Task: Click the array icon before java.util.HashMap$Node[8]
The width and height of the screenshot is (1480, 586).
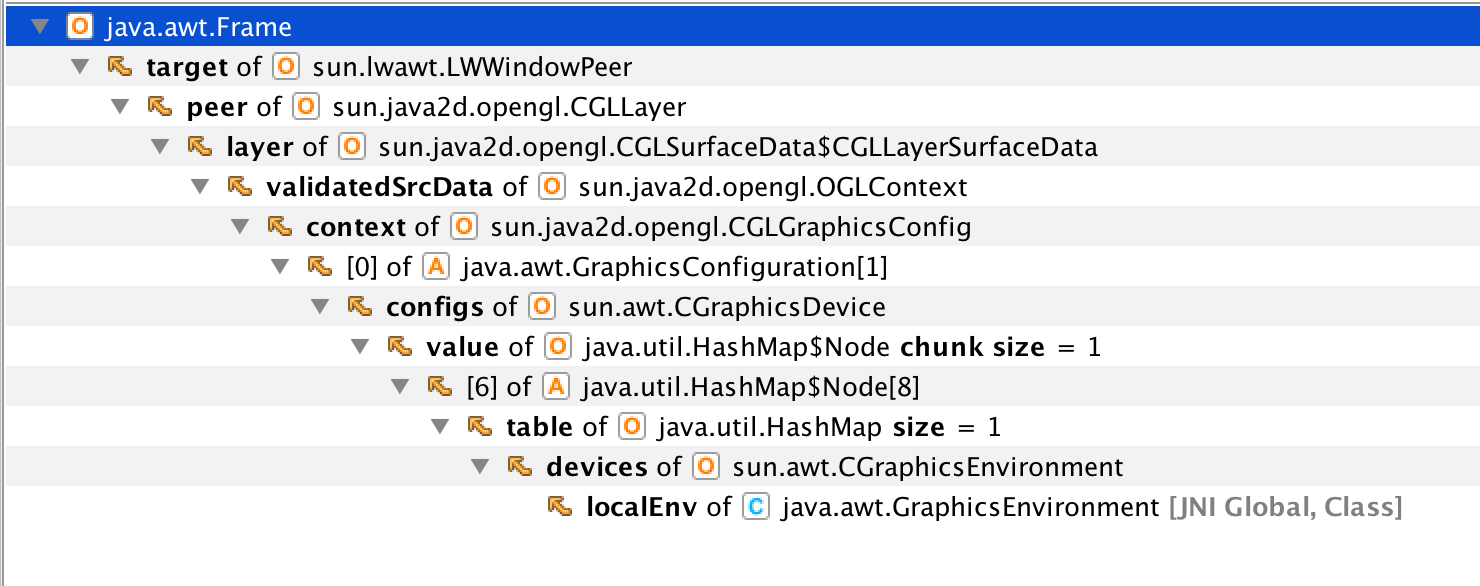Action: 555,387
